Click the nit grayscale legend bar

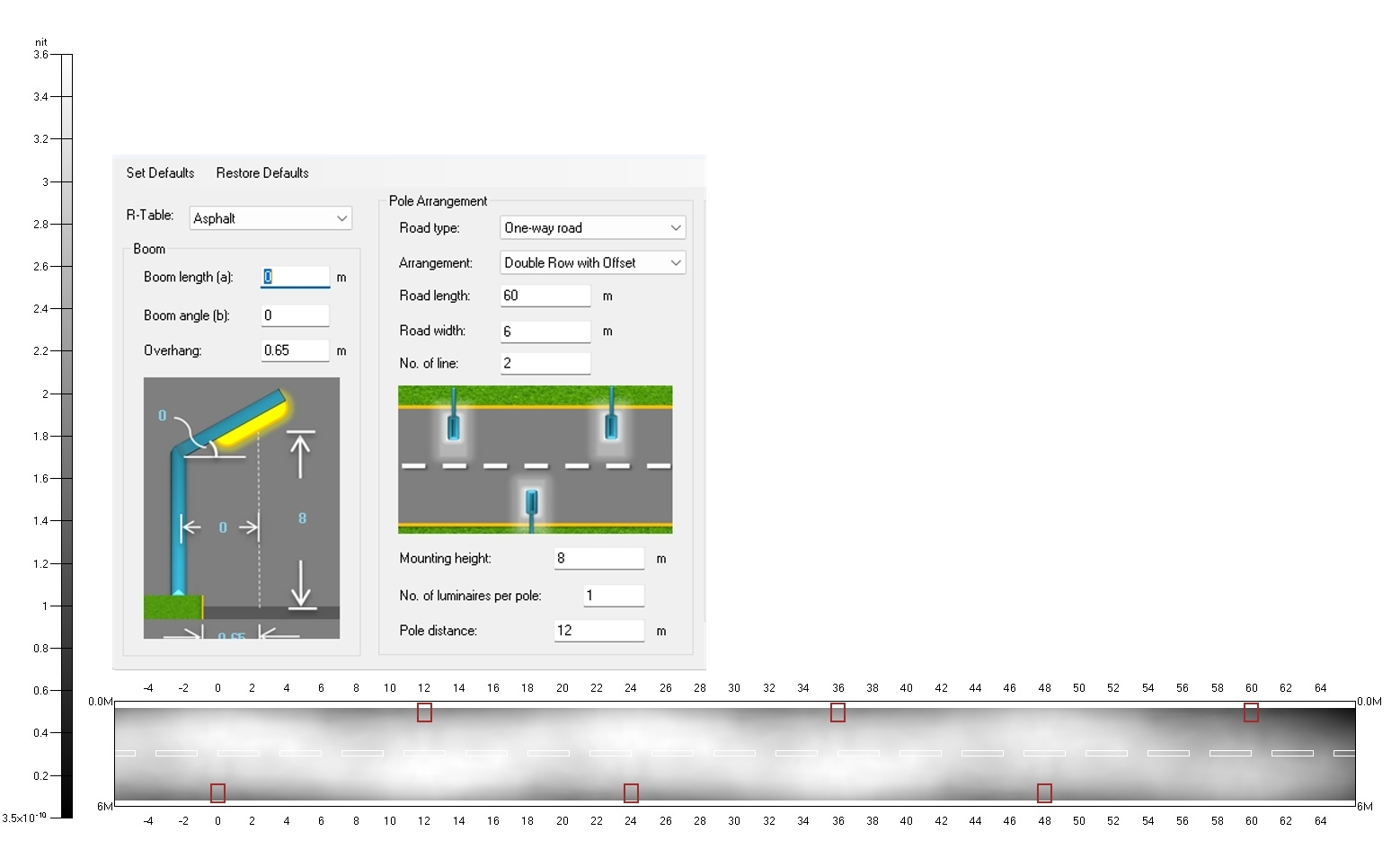coord(66,436)
